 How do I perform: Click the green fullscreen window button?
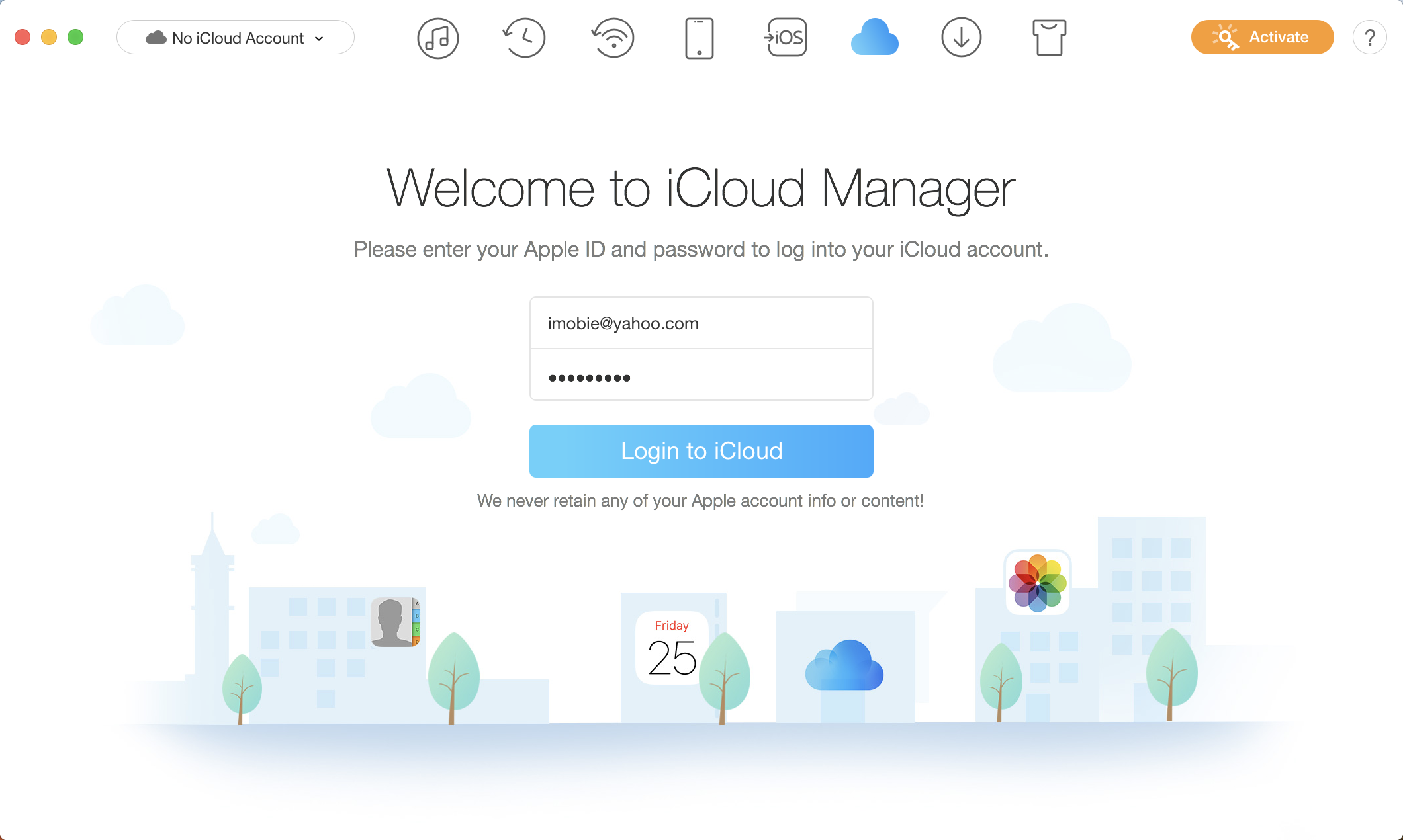pyautogui.click(x=75, y=38)
